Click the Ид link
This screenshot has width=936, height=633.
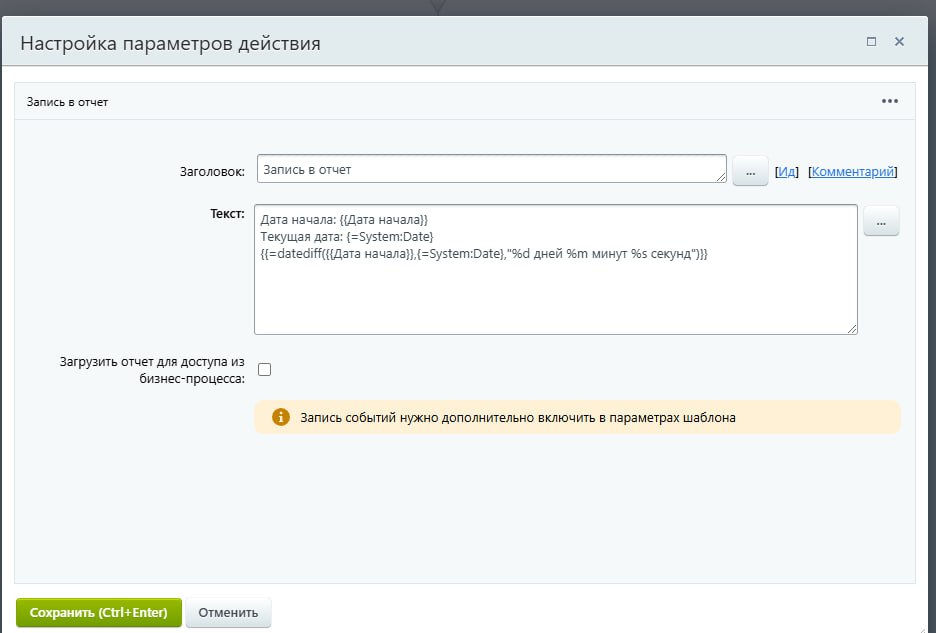tap(787, 172)
